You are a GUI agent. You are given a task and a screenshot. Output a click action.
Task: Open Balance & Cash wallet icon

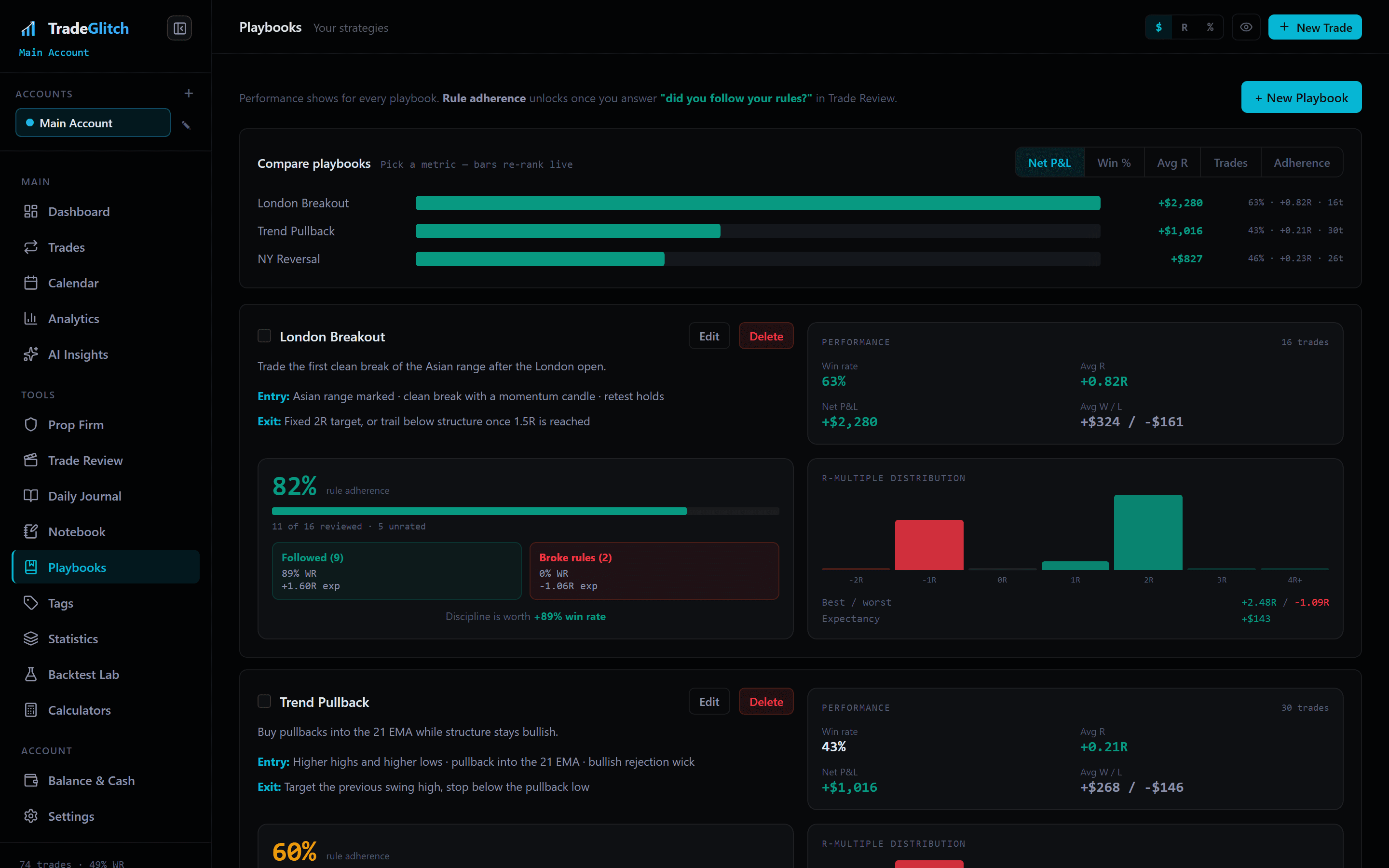pyautogui.click(x=31, y=780)
